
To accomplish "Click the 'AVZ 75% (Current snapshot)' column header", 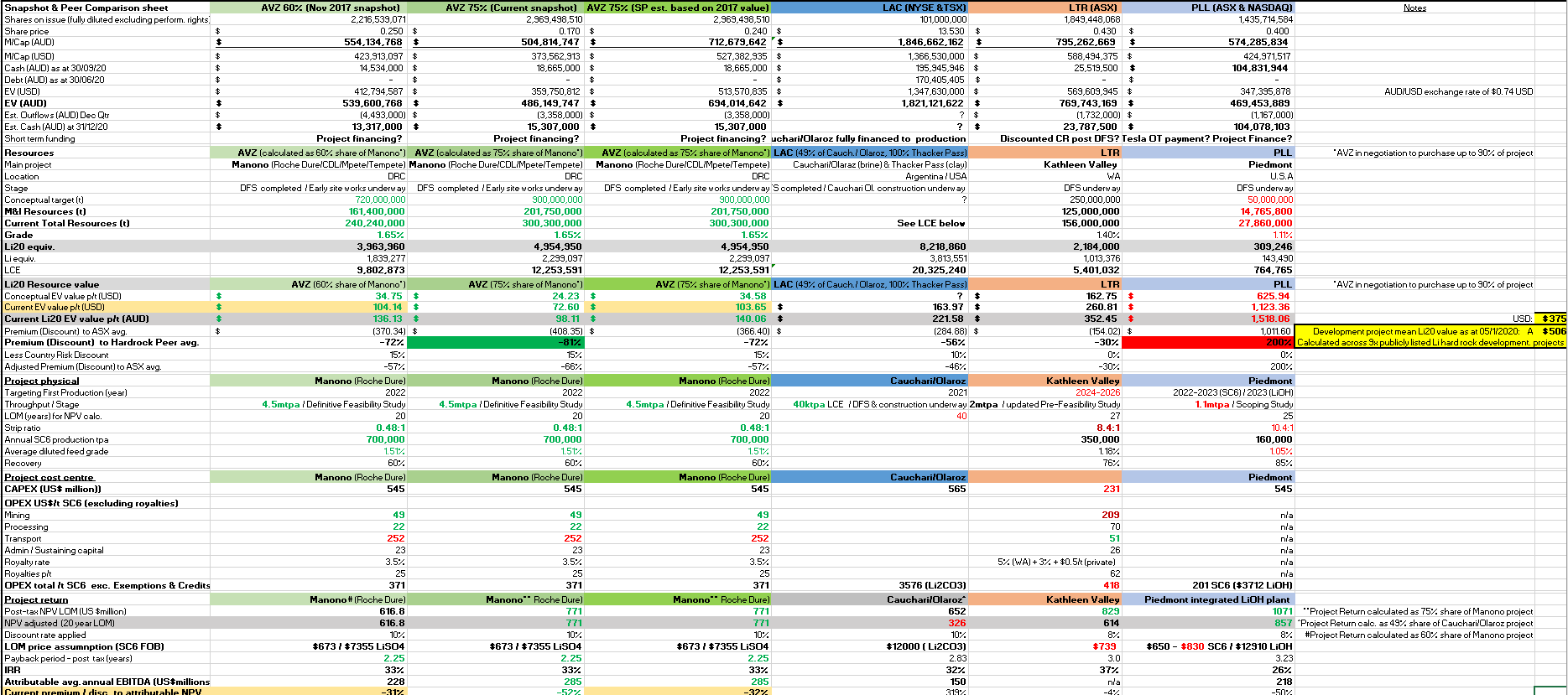I will tap(513, 8).
